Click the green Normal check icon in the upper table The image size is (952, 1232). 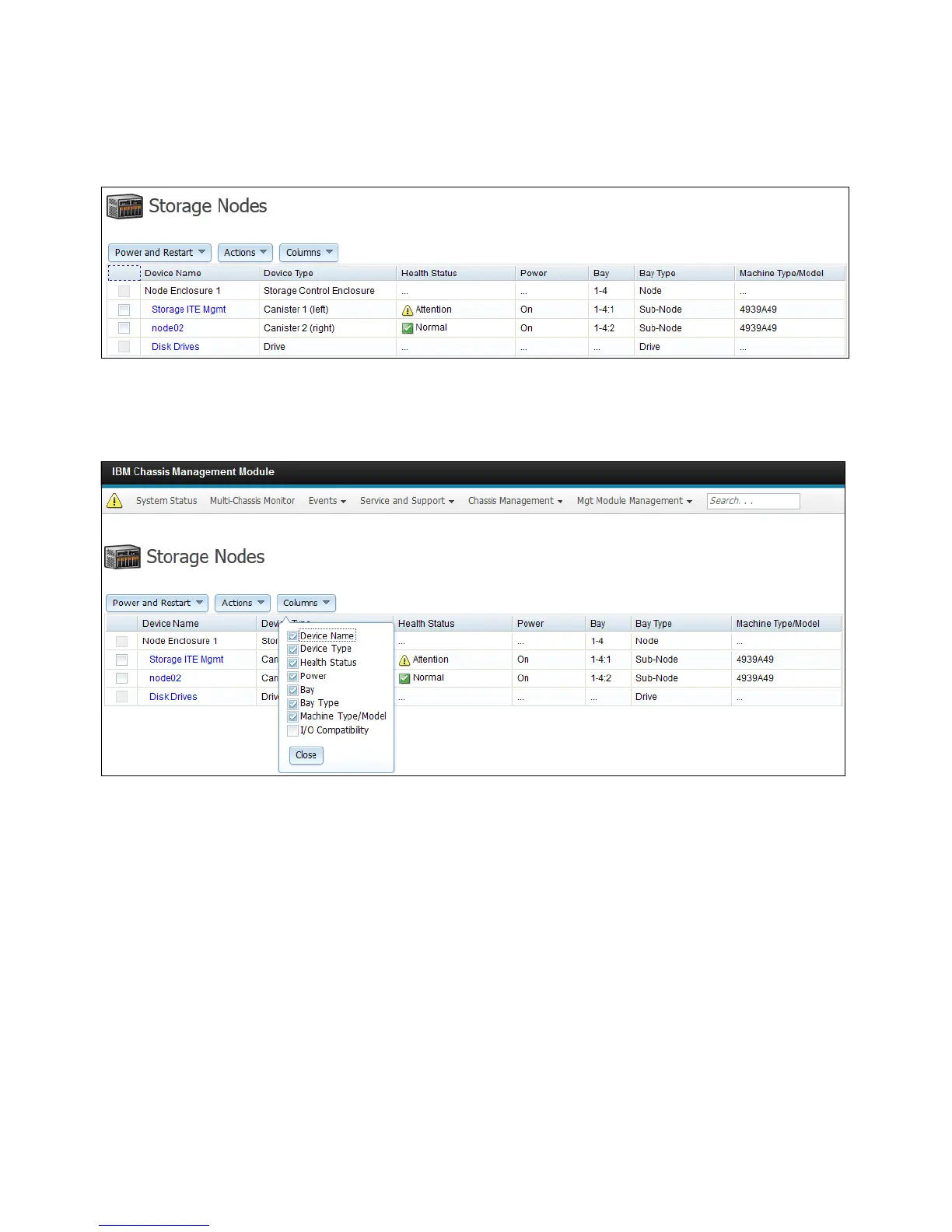point(407,328)
